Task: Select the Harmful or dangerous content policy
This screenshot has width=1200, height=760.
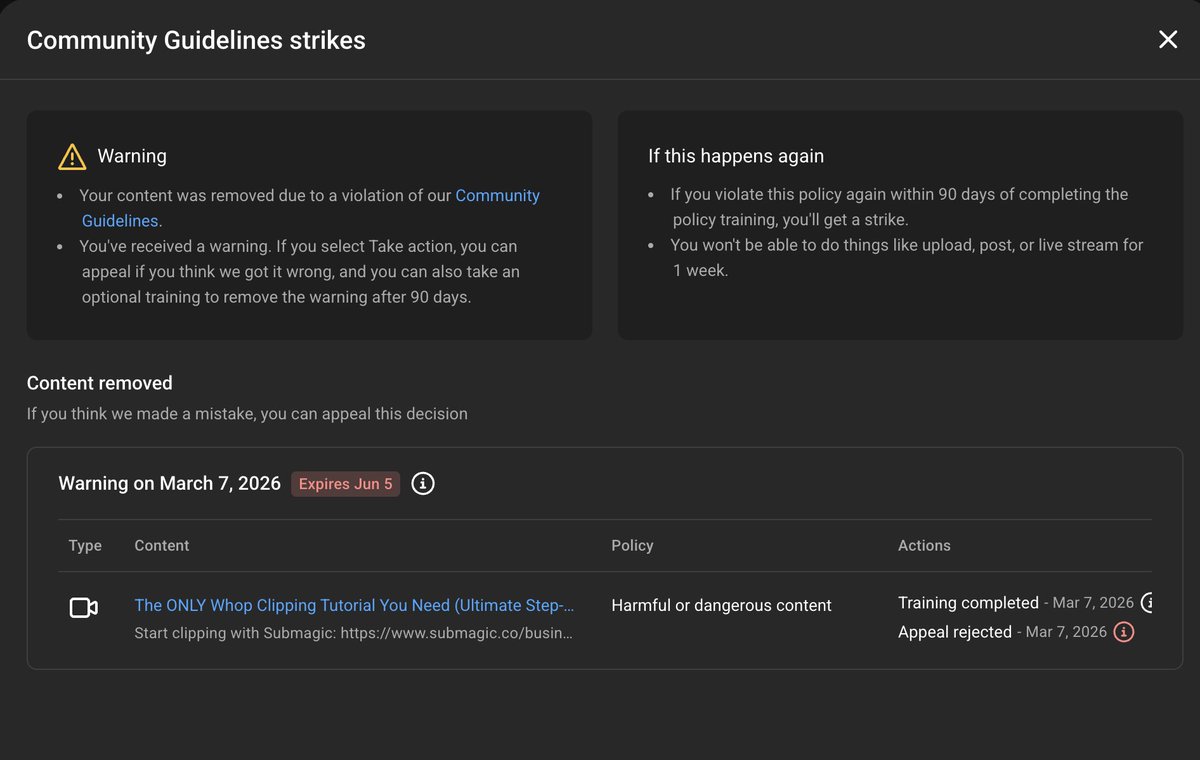Action: click(x=721, y=605)
